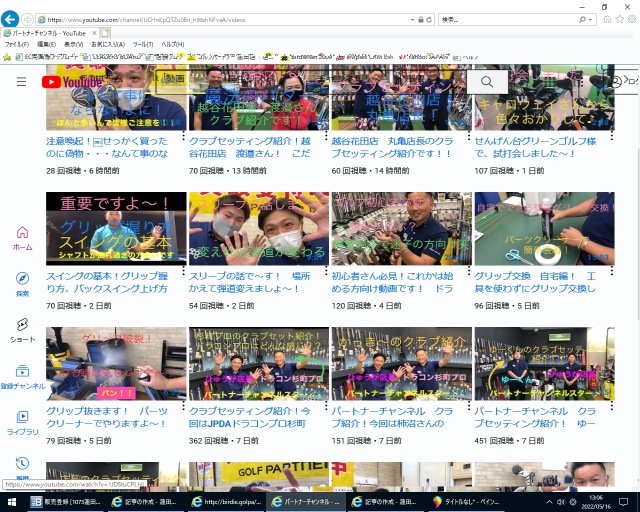
Task: Close the パートナーチャンネル - YouTube tab
Action: tap(94, 33)
